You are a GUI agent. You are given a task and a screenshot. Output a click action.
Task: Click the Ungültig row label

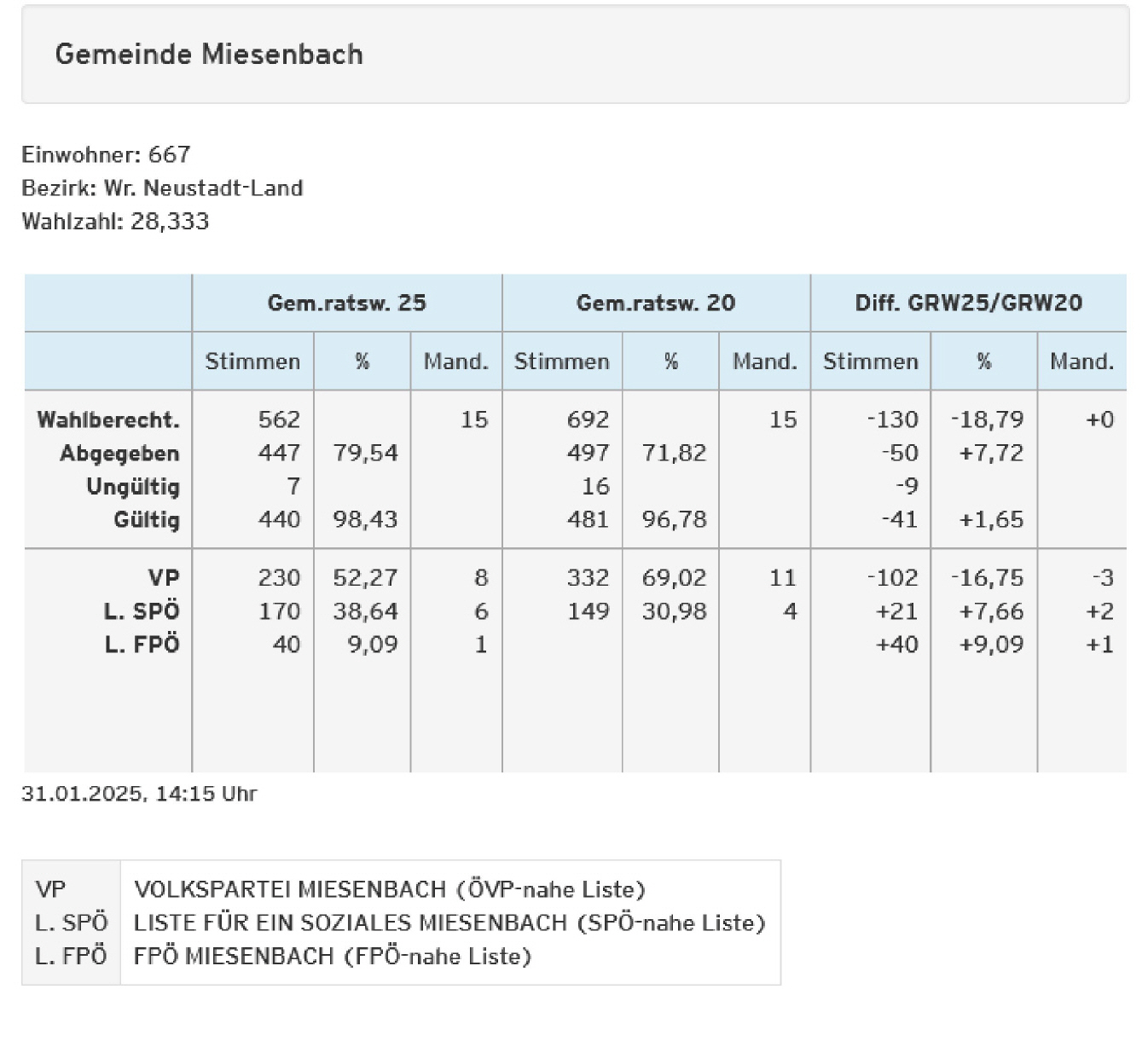(x=133, y=487)
